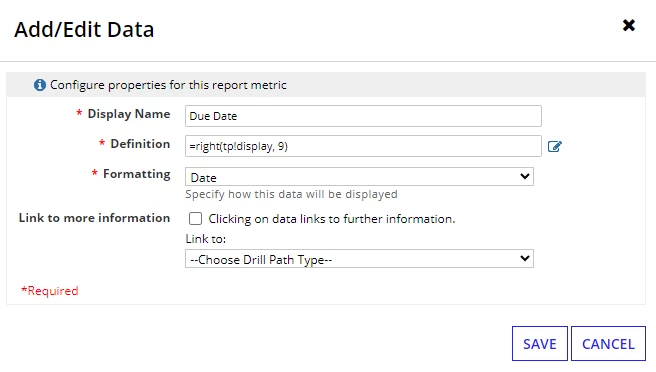Click the Definition field label
Viewport: 656px width, 372px height.
pyautogui.click(x=140, y=144)
